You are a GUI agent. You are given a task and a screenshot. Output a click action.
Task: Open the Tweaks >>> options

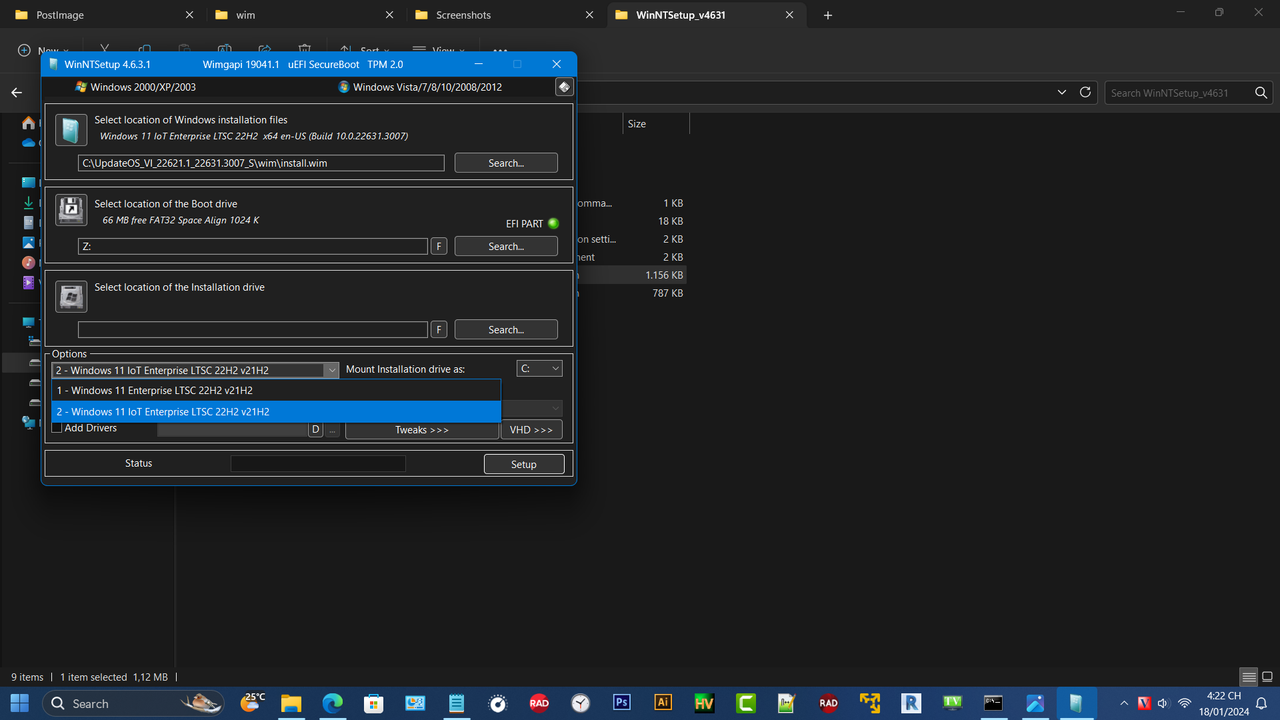click(421, 430)
